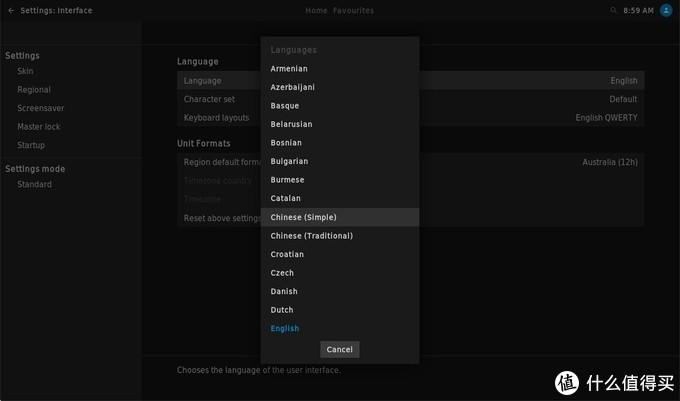
Task: Select Skin in the Settings sidebar
Action: click(25, 72)
